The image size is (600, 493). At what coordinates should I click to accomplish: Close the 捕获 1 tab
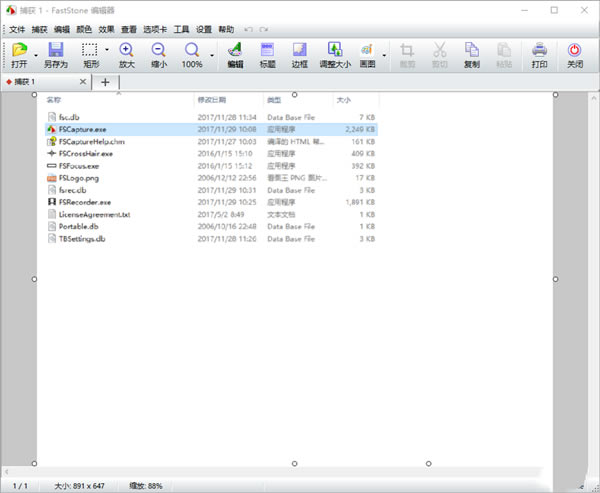pyautogui.click(x=83, y=82)
